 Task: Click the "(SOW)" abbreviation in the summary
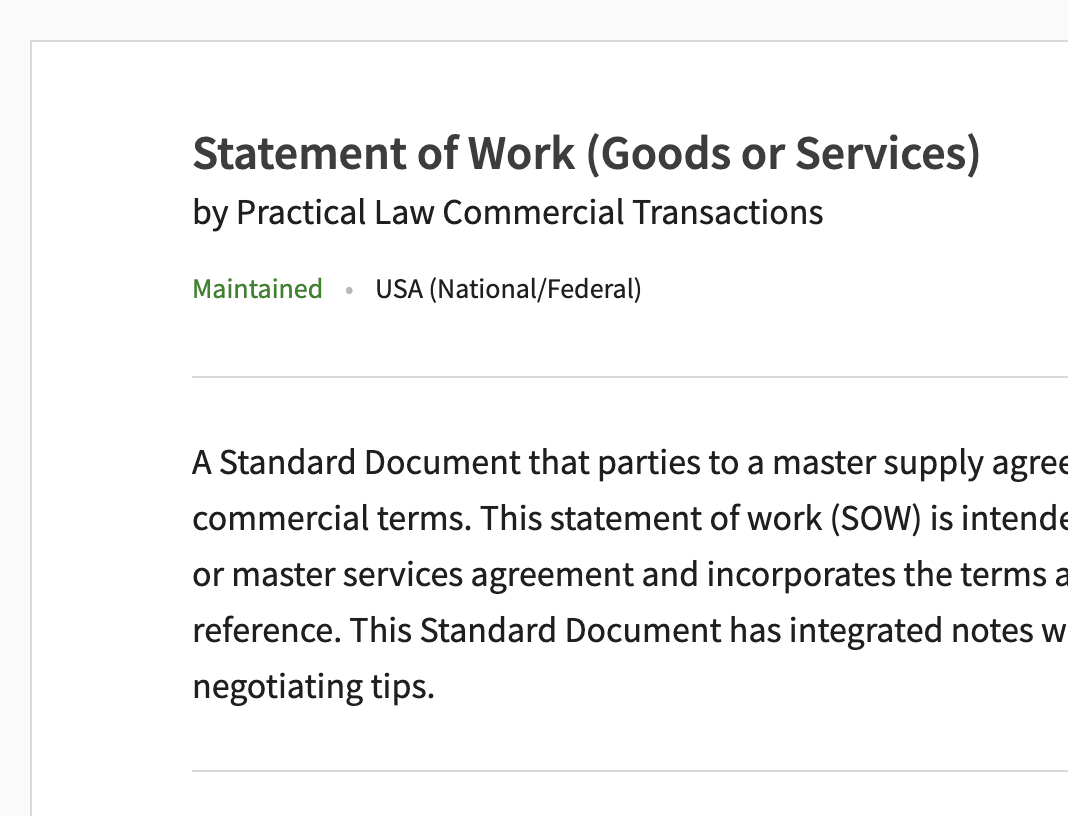pos(868,519)
